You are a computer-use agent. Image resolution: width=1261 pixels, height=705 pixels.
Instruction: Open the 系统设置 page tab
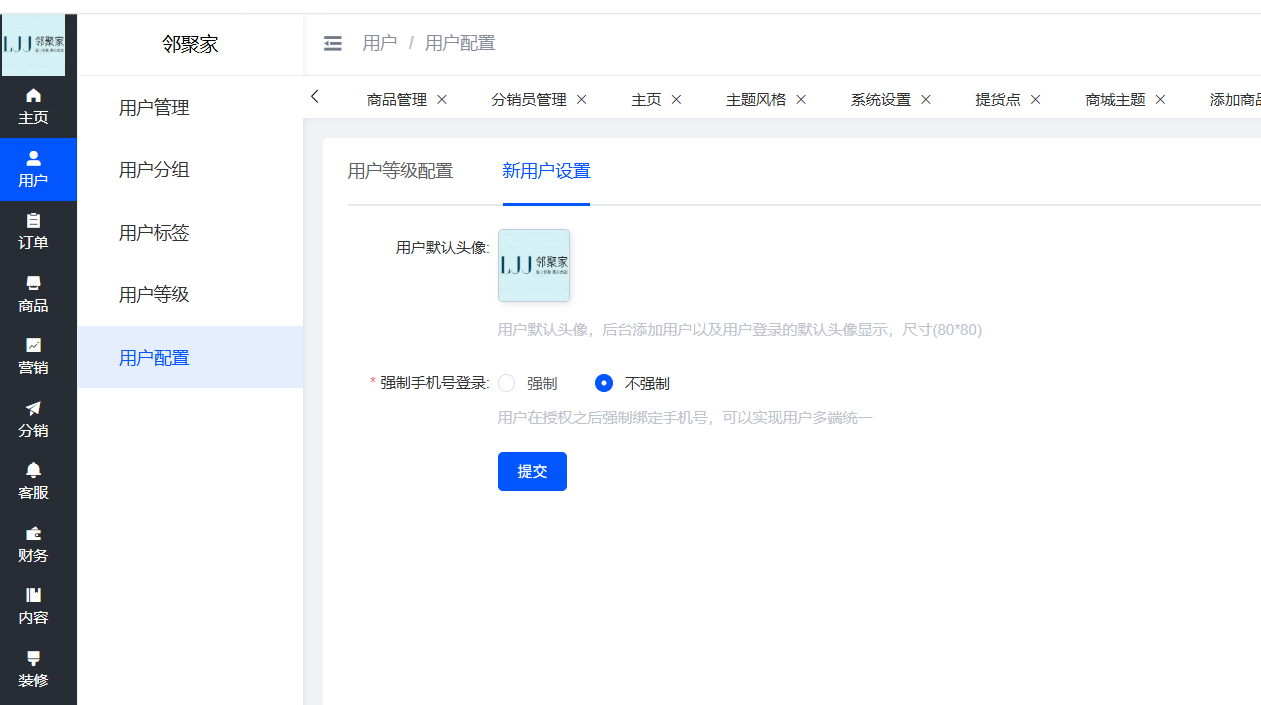881,99
